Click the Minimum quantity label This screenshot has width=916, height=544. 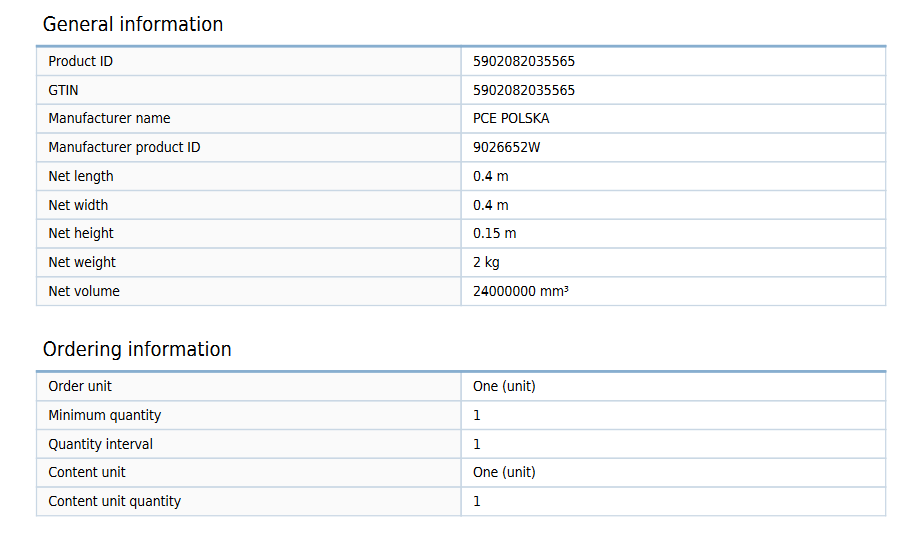point(105,415)
